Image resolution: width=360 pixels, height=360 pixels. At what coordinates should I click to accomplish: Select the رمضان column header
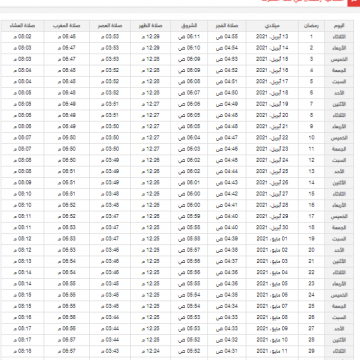[311, 26]
